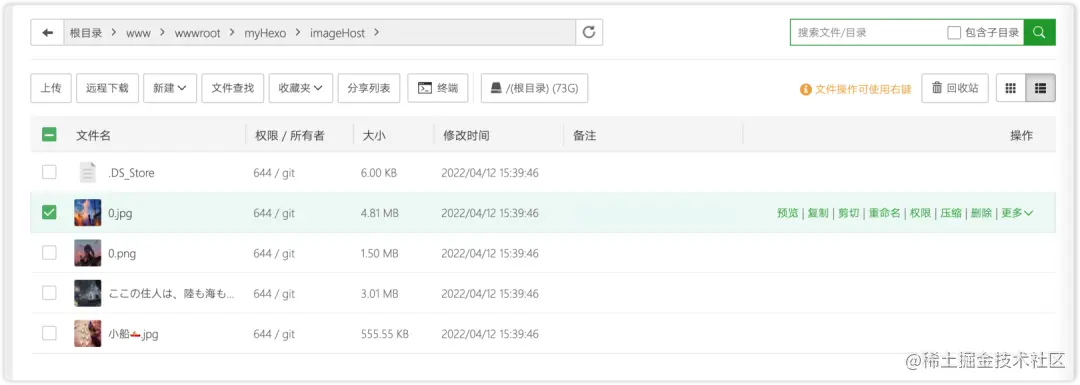
Task: Click 复制 for 0.jpg
Action: click(818, 213)
